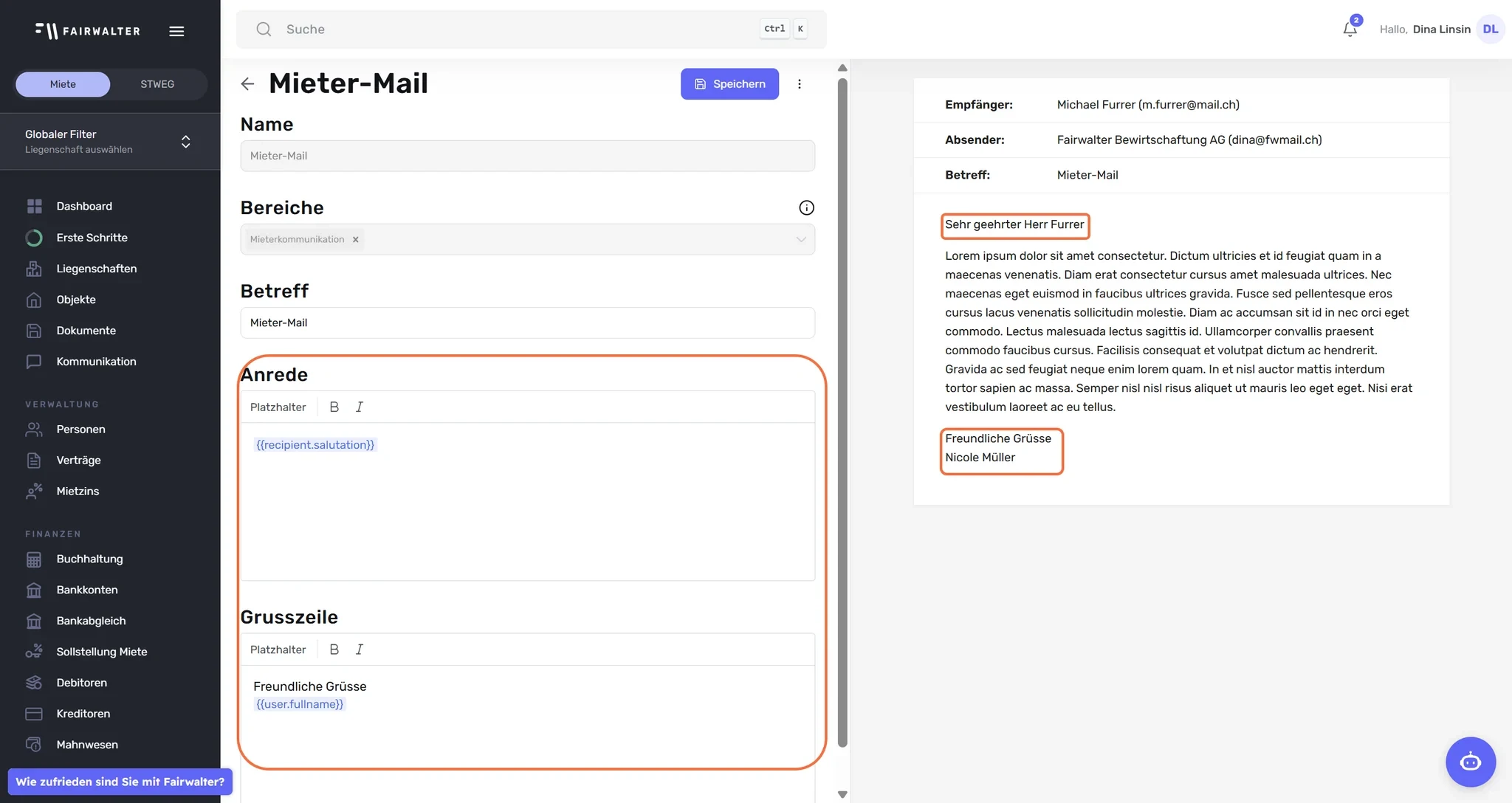
Task: Click the Fairwalter satisfaction feedback button
Action: 120,782
